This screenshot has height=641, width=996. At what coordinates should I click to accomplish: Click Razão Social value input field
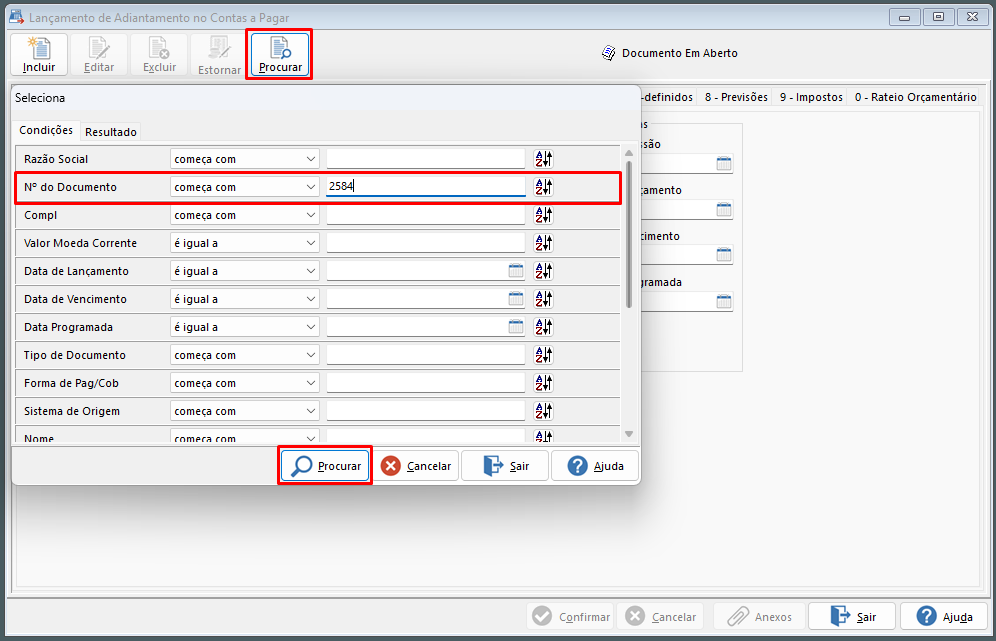426,159
